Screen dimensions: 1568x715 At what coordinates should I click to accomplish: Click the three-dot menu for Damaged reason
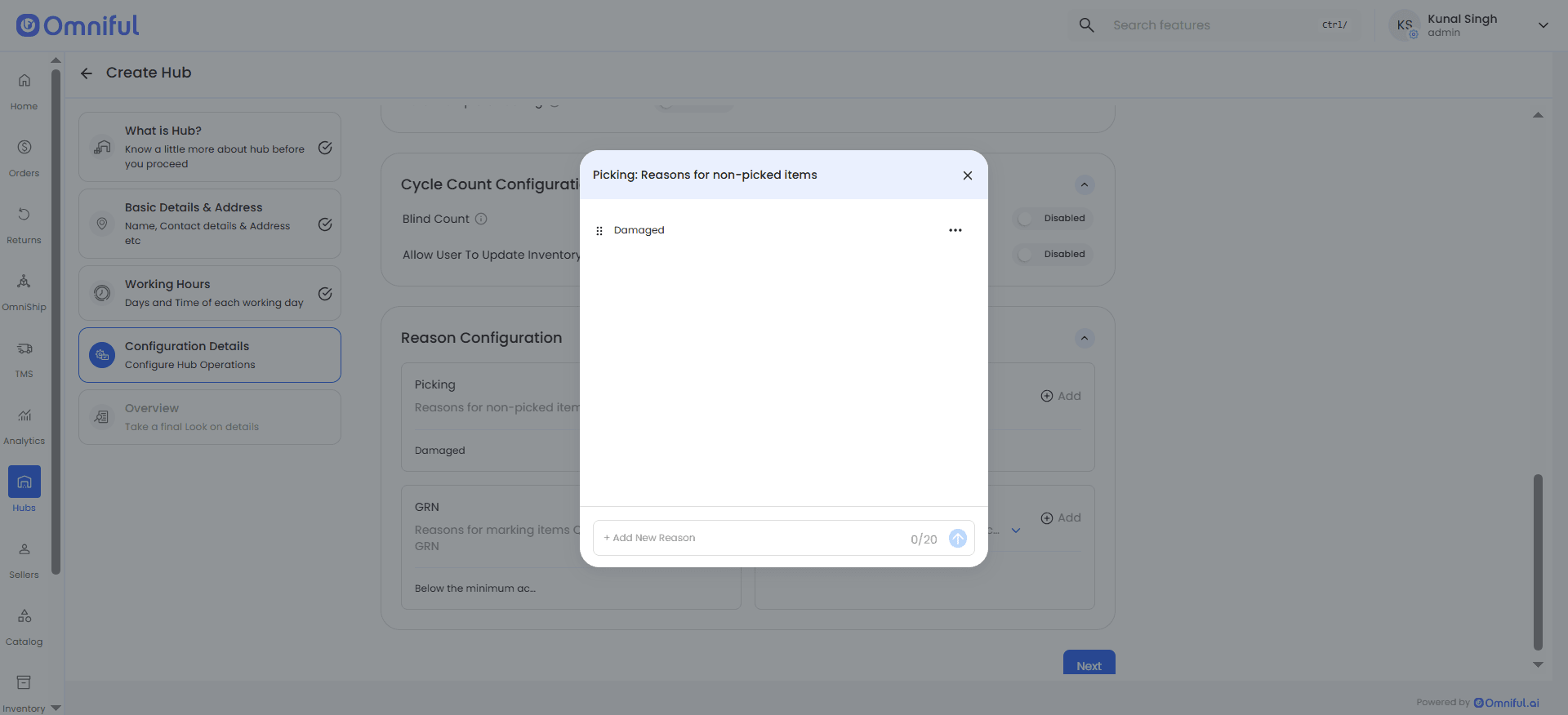point(955,230)
